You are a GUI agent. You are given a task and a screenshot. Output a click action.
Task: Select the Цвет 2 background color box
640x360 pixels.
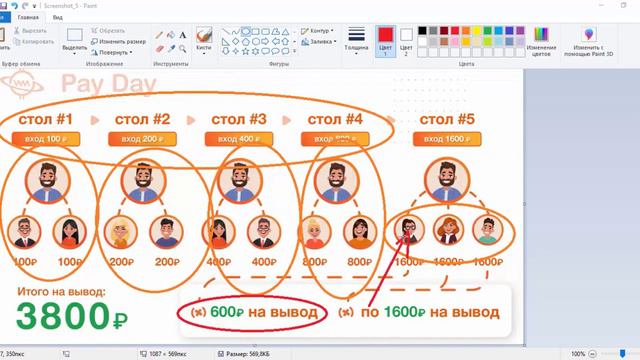[406, 41]
